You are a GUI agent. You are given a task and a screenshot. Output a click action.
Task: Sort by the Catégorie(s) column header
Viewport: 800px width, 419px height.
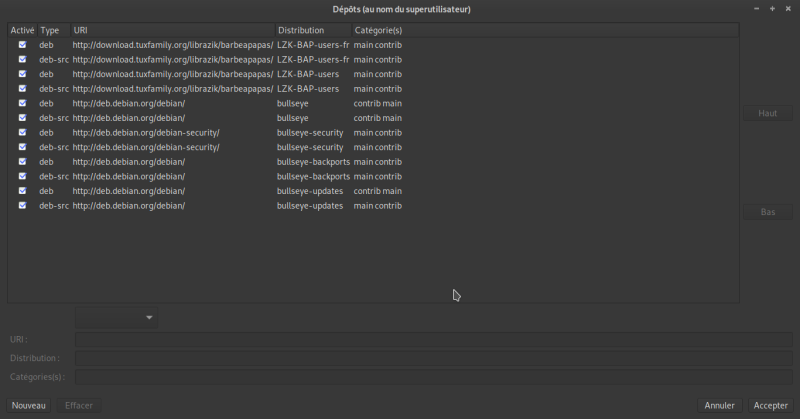(545, 30)
